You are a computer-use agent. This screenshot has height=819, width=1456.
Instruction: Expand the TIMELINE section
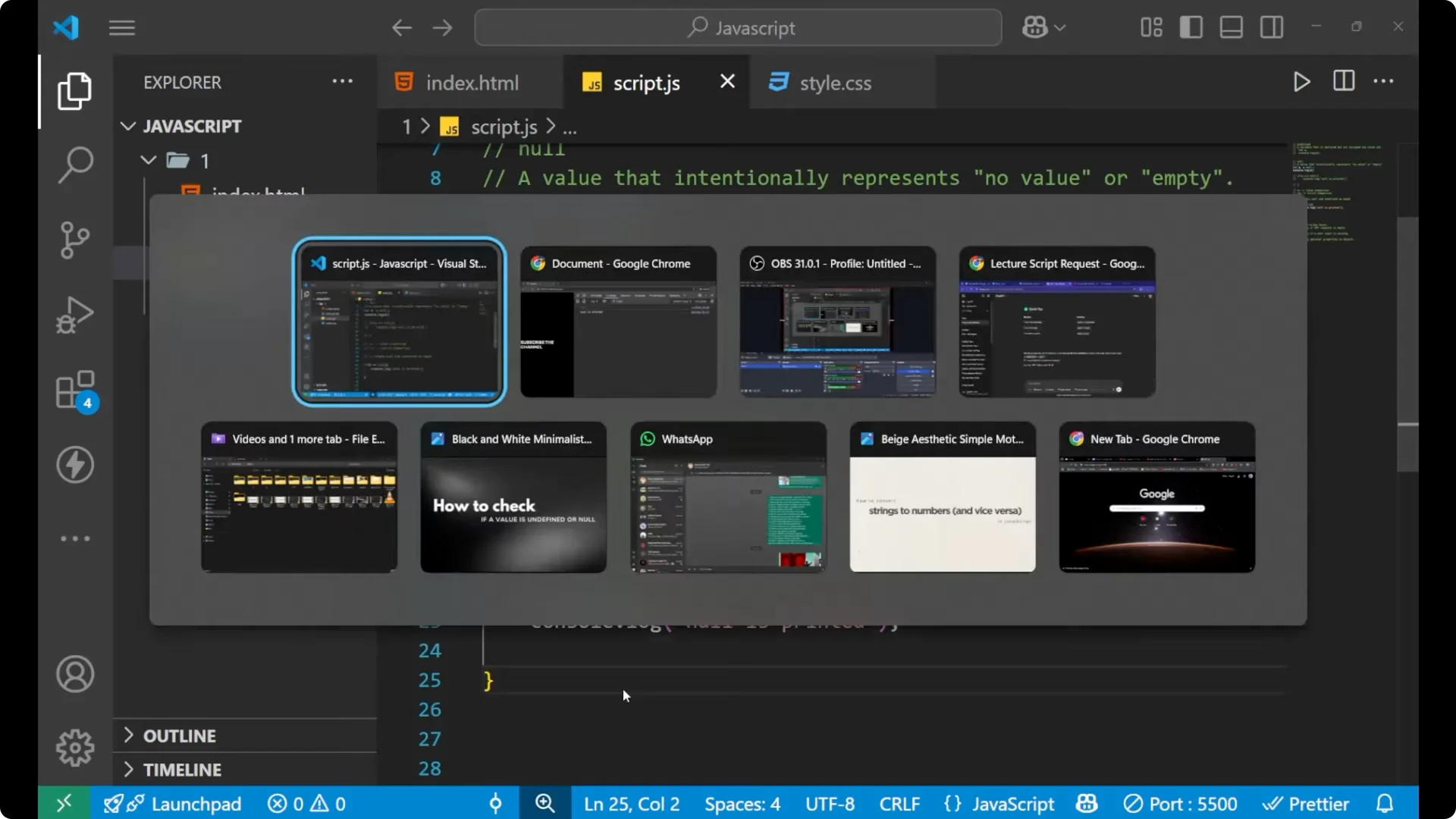182,770
